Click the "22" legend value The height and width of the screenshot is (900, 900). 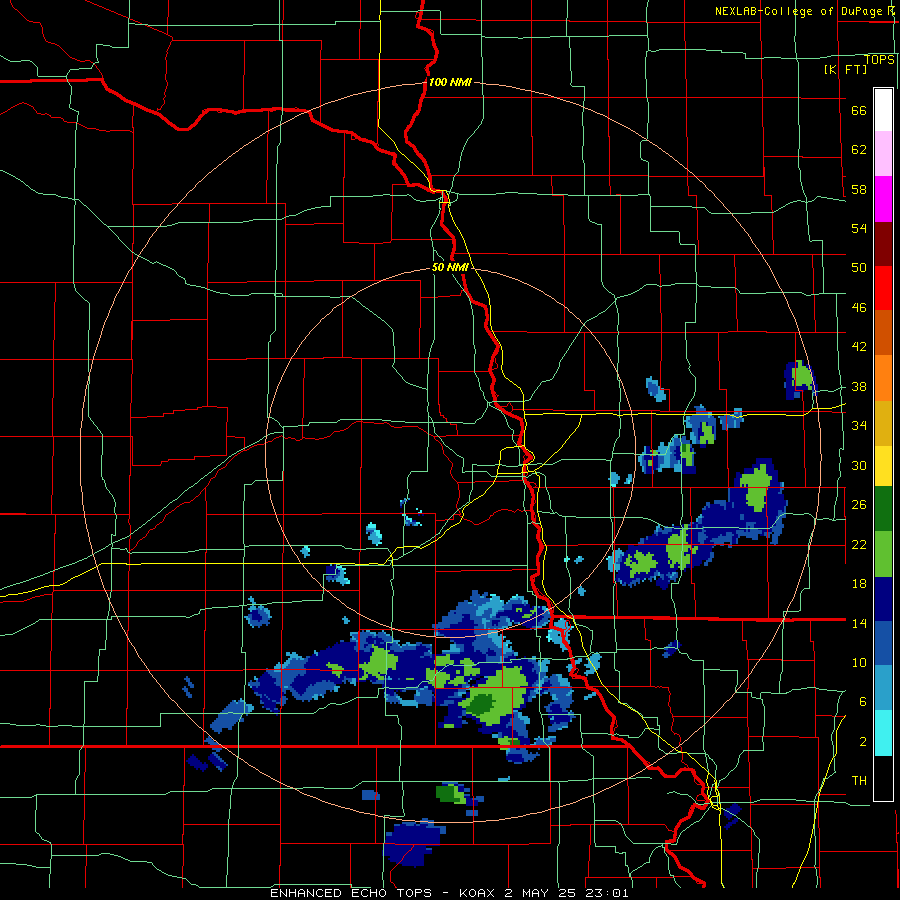[859, 545]
